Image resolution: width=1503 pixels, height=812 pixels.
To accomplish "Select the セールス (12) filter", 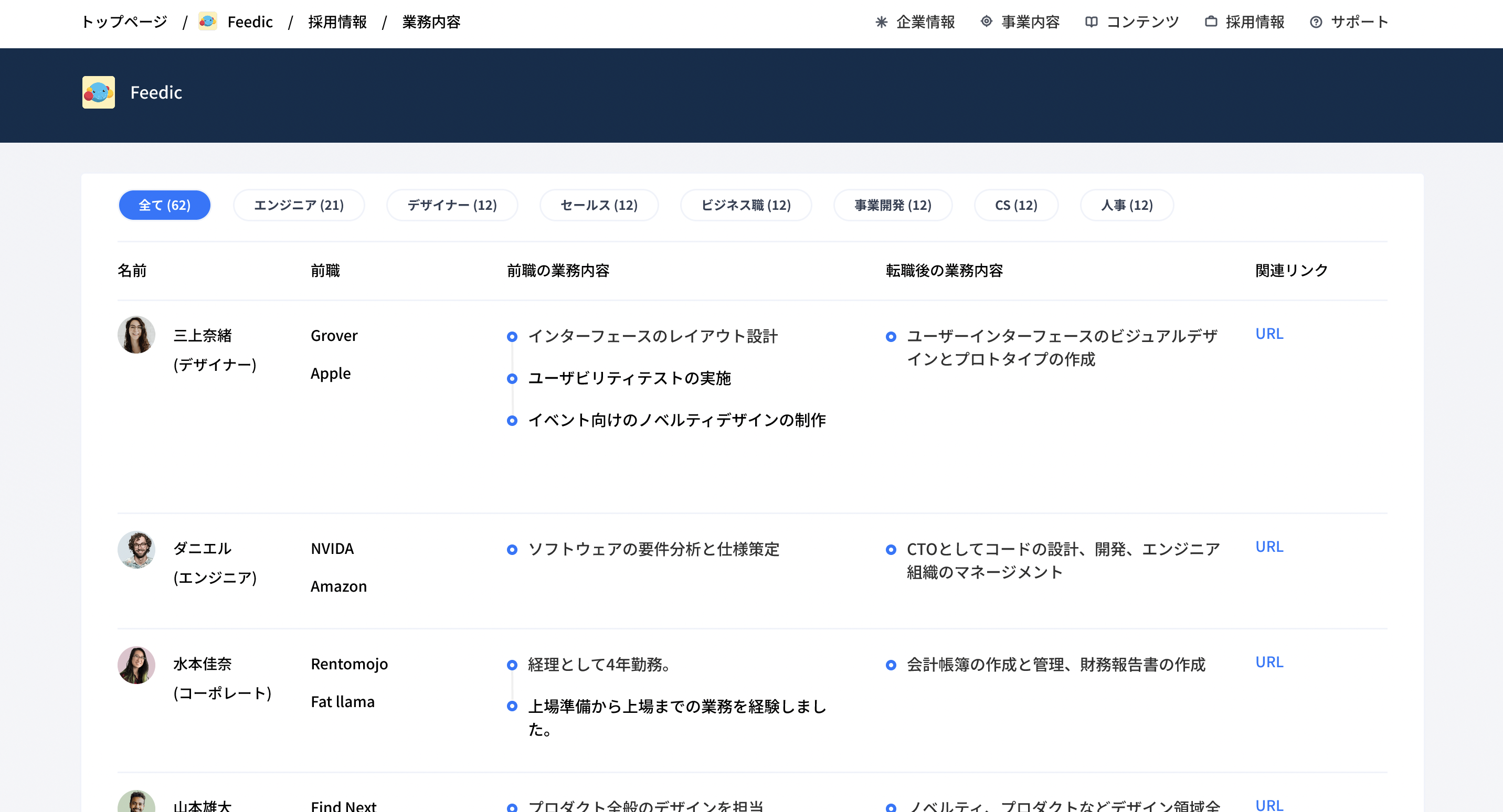I will coord(599,205).
